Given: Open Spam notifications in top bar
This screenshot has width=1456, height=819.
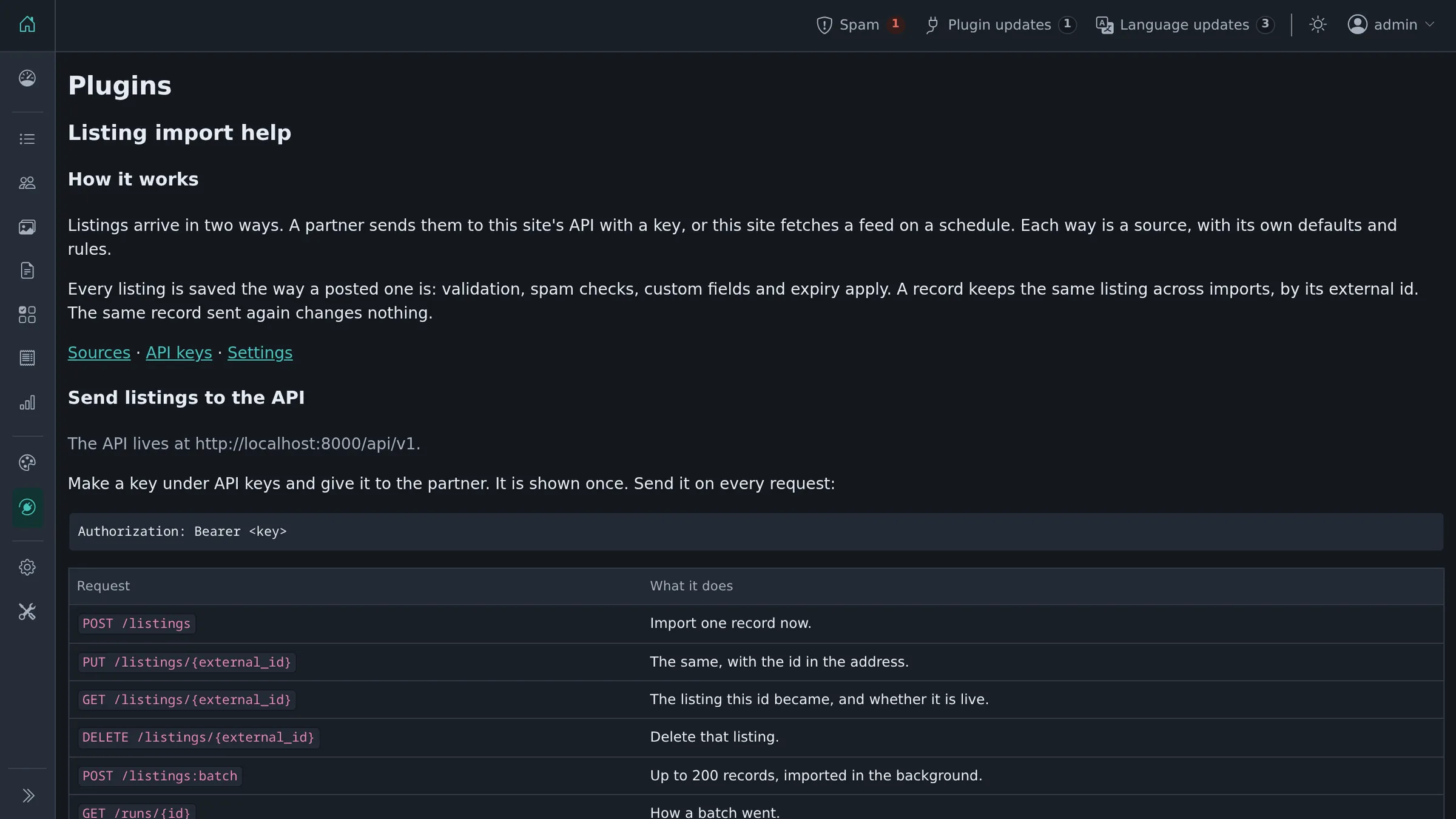Looking at the screenshot, I should (860, 25).
